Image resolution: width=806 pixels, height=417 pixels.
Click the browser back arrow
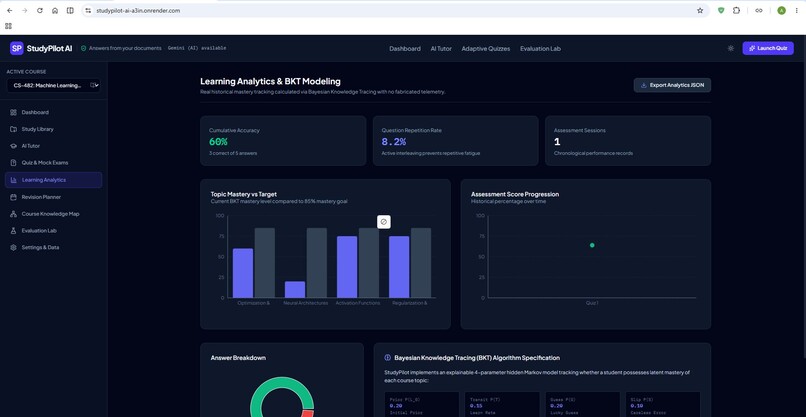(x=9, y=10)
